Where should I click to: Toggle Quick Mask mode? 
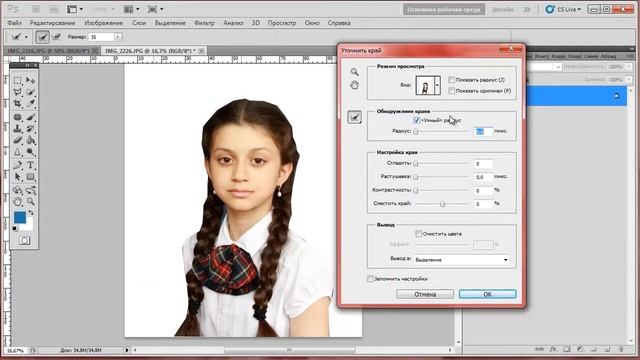(24, 240)
